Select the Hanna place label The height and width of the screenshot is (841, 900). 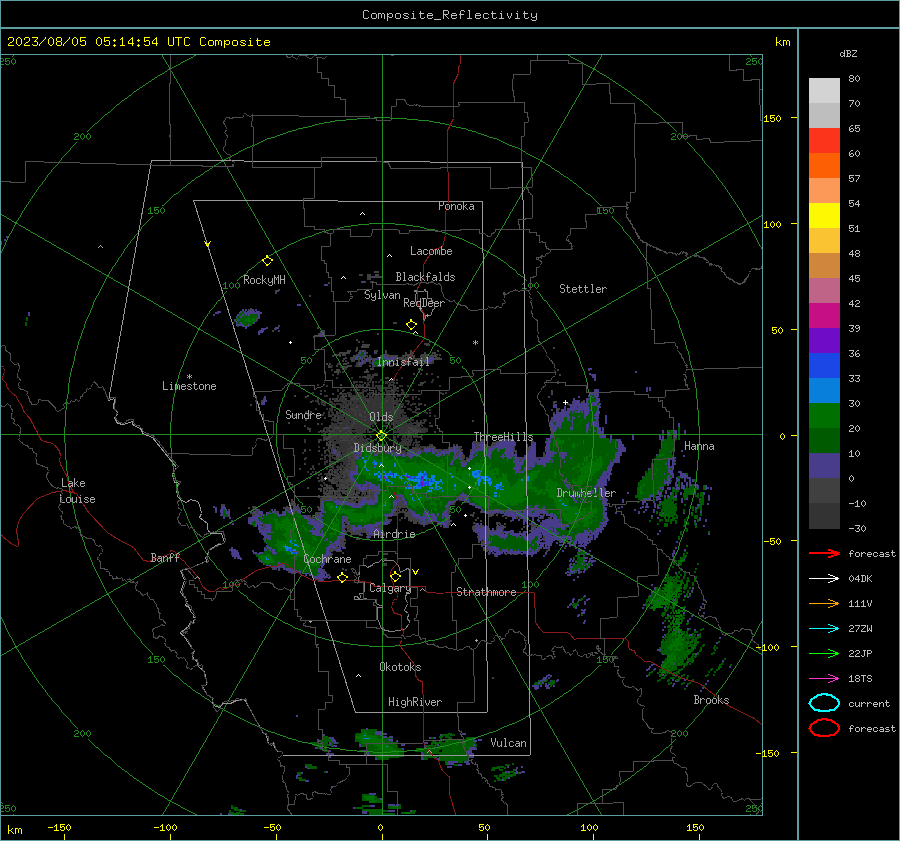tap(699, 446)
